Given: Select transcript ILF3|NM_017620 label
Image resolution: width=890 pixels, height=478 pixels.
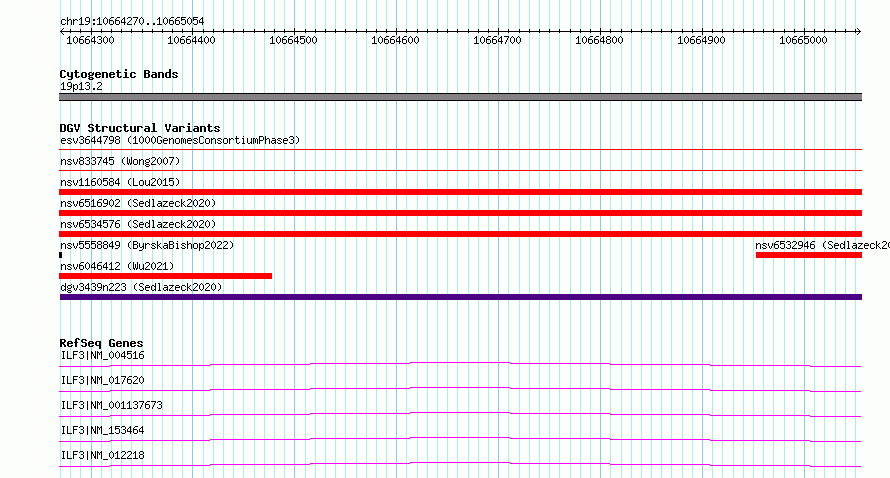Looking at the screenshot, I should (x=102, y=380).
